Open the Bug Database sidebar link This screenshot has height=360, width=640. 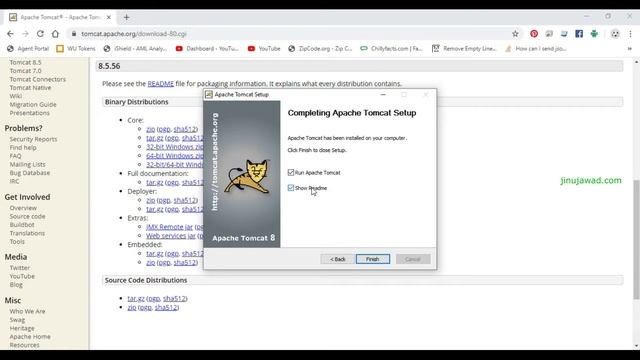(30, 173)
